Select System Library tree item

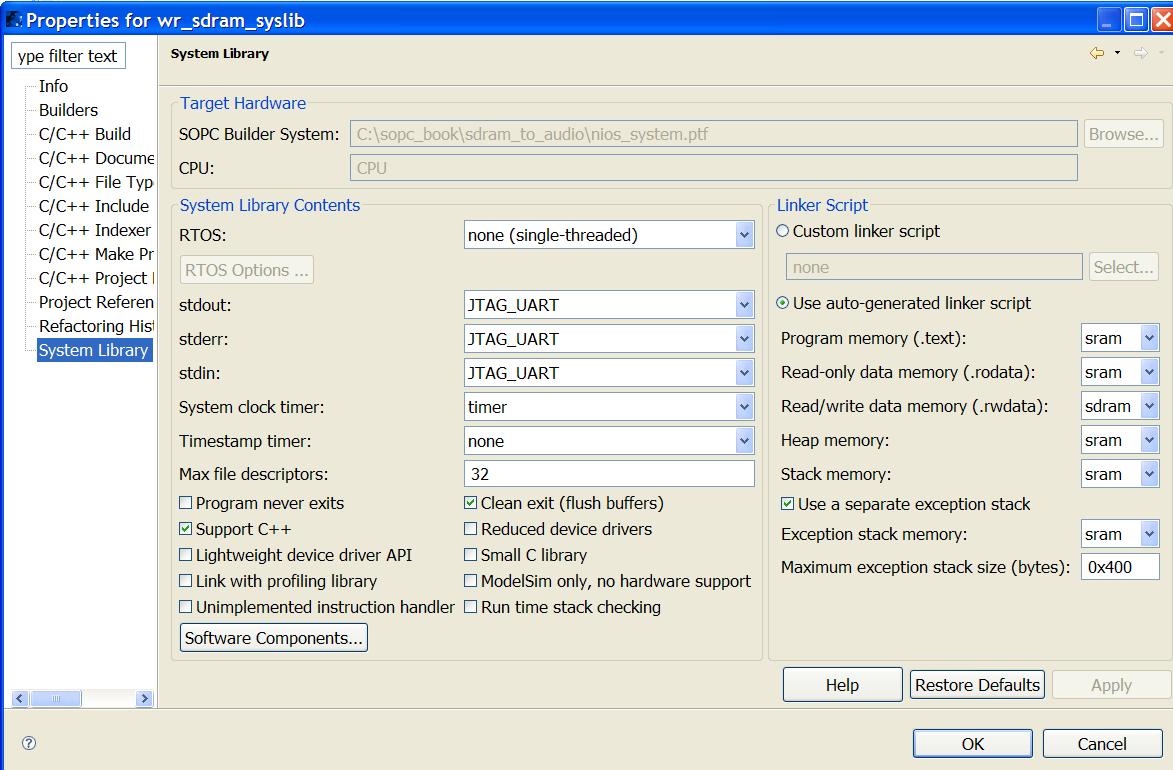[x=94, y=350]
